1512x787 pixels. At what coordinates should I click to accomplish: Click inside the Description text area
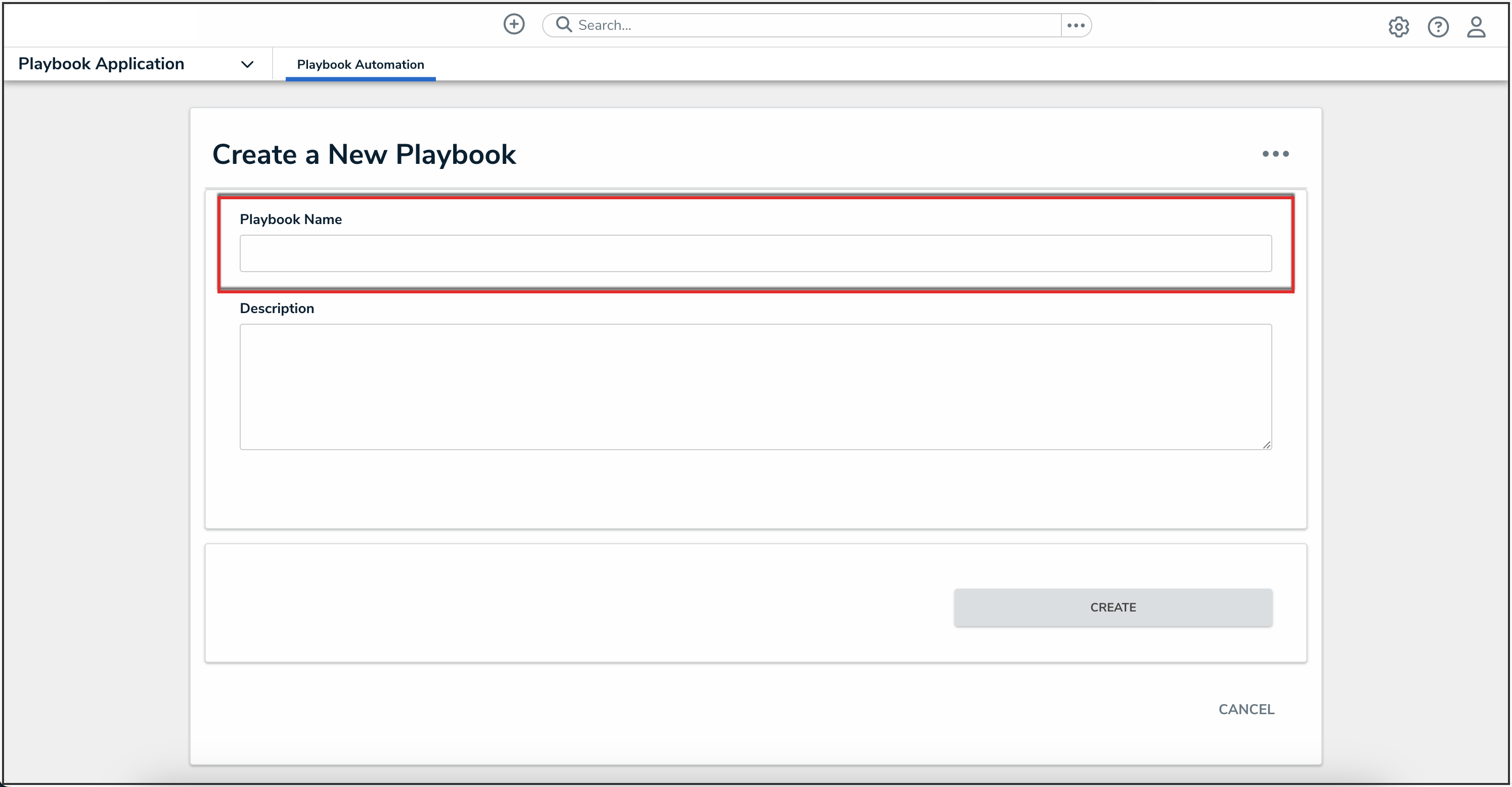(755, 387)
